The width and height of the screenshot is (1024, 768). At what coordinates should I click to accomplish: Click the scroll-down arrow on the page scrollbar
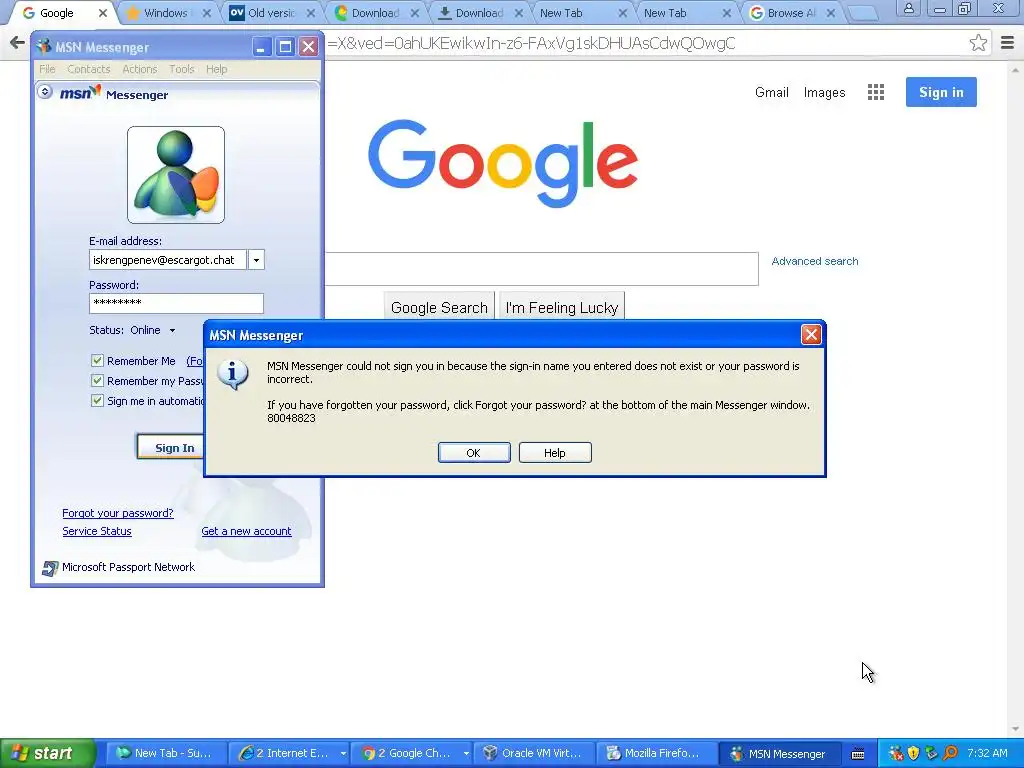[1016, 729]
